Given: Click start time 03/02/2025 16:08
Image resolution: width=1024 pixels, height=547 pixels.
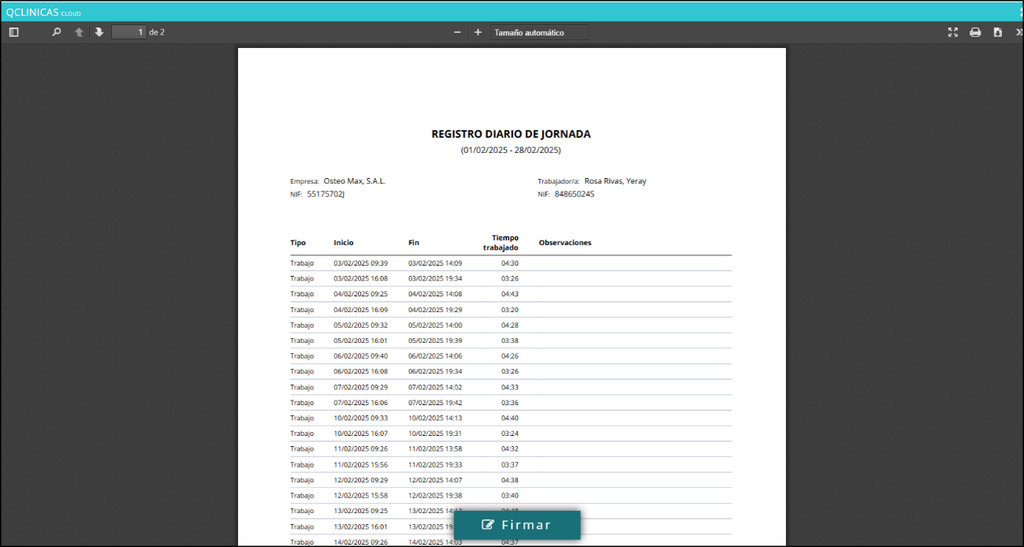Looking at the screenshot, I should [360, 279].
